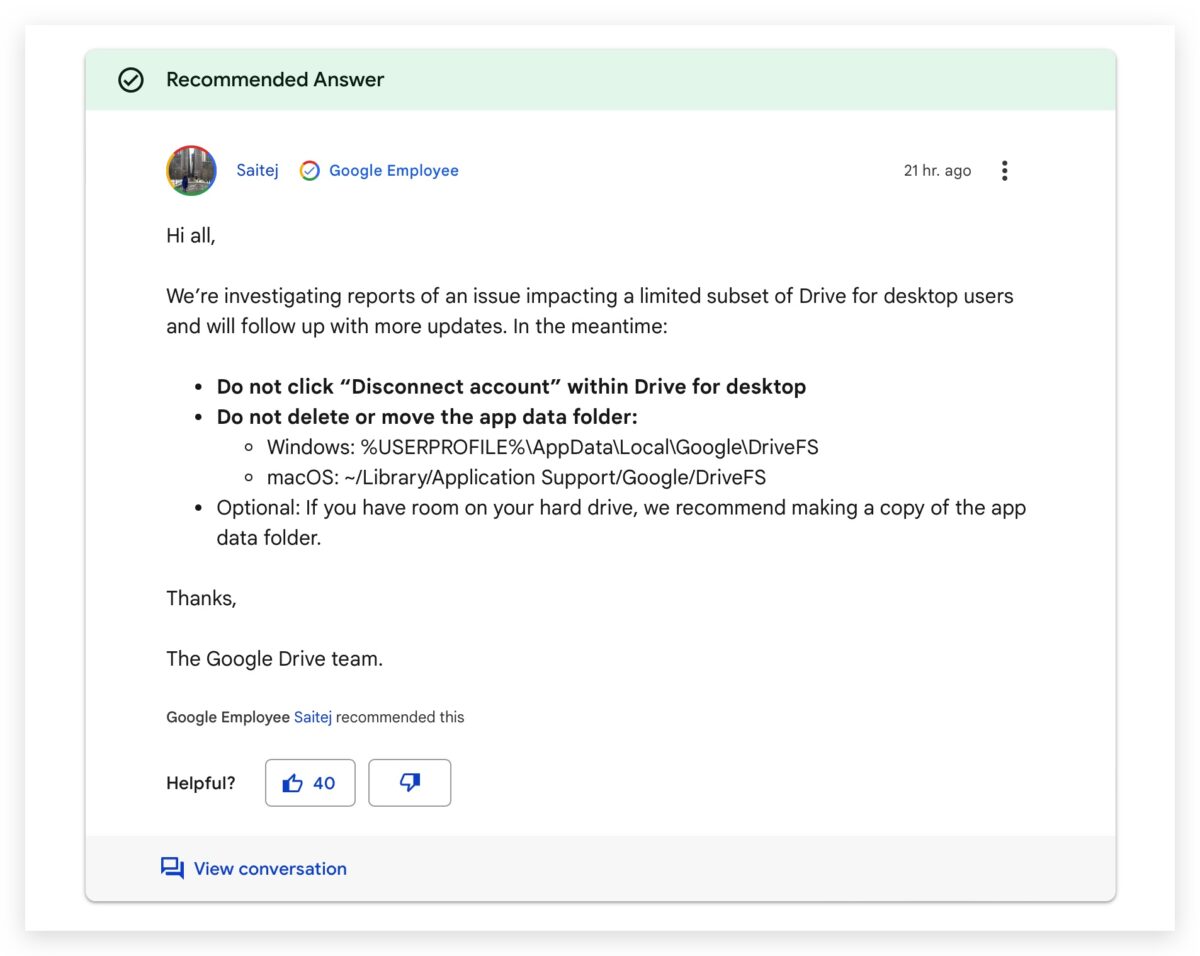
Task: Click the '21 hr. ago' timestamp
Action: click(937, 171)
